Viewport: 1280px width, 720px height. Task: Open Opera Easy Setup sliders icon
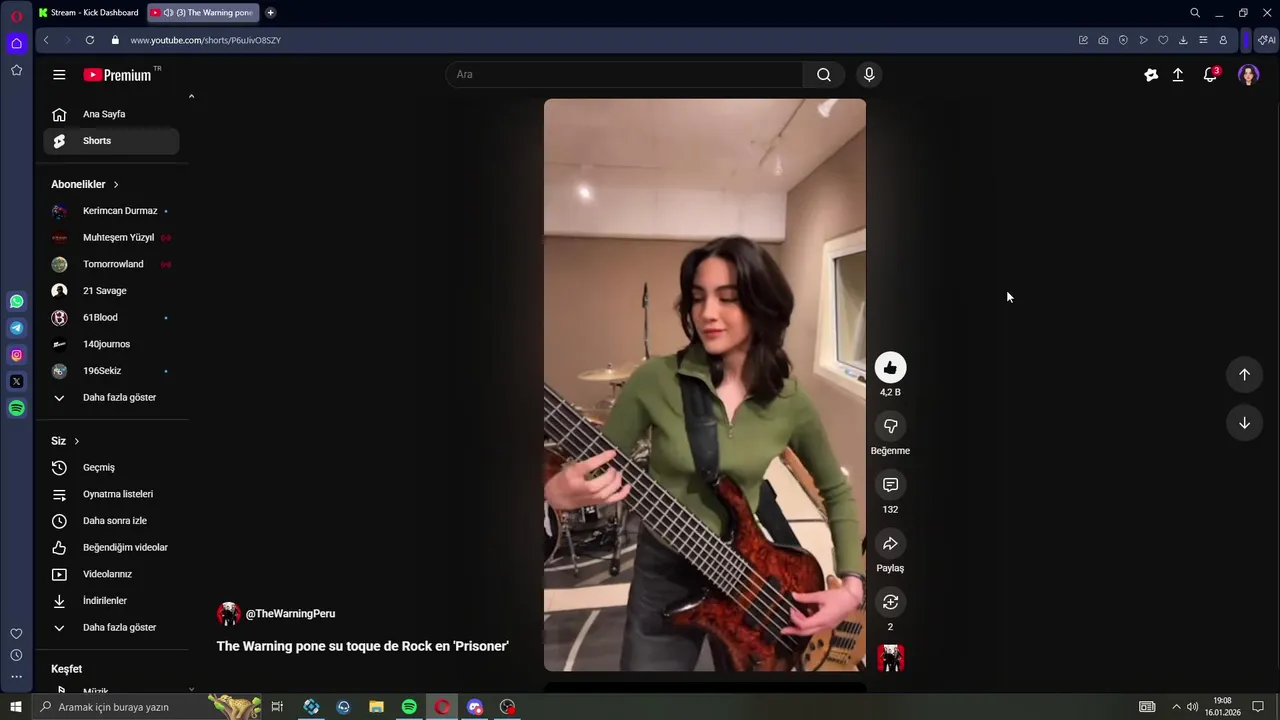pos(1203,40)
